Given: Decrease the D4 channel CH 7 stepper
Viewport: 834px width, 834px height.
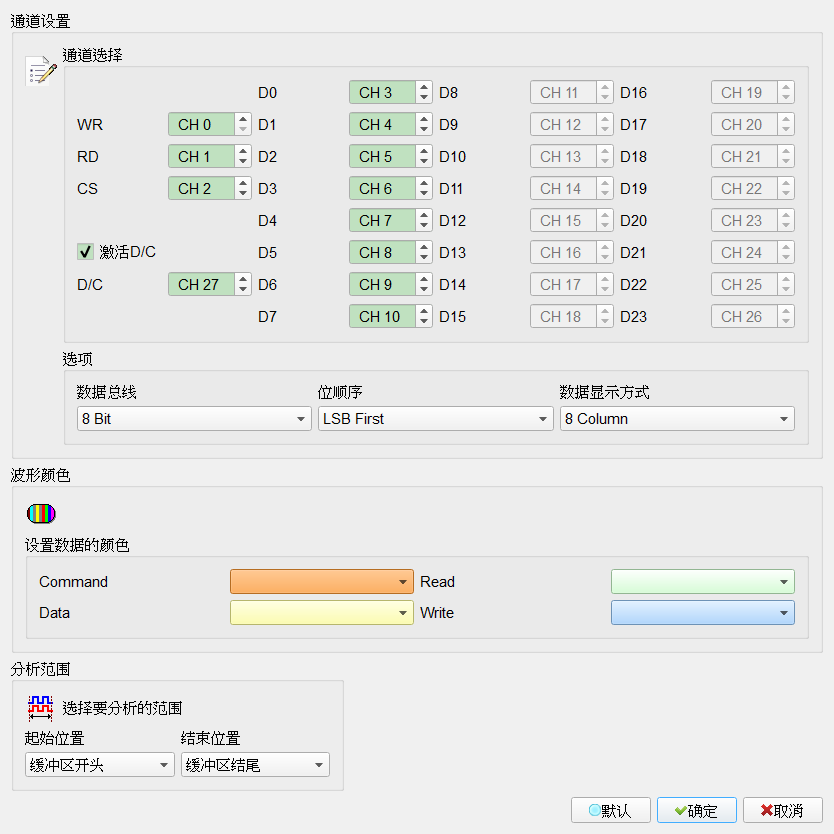Looking at the screenshot, I should pyautogui.click(x=424, y=226).
